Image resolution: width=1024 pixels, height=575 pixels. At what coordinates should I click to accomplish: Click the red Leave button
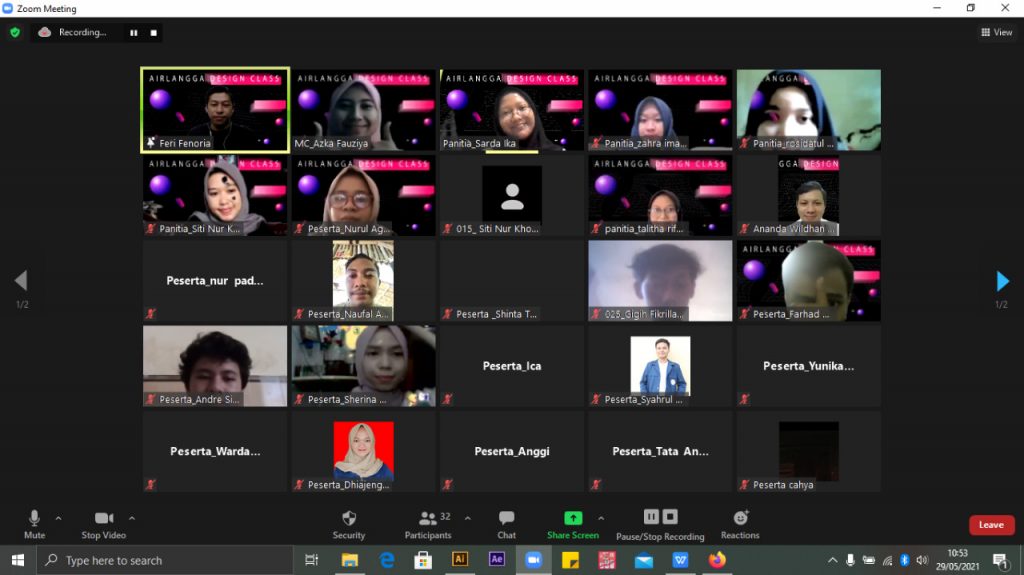[991, 525]
